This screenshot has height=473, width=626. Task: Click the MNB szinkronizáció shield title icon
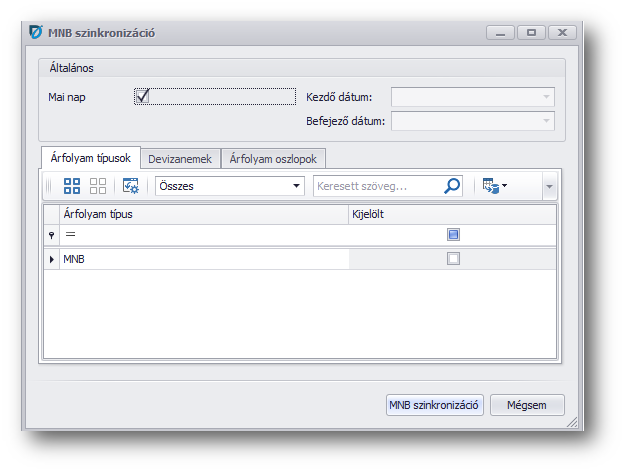(35, 33)
